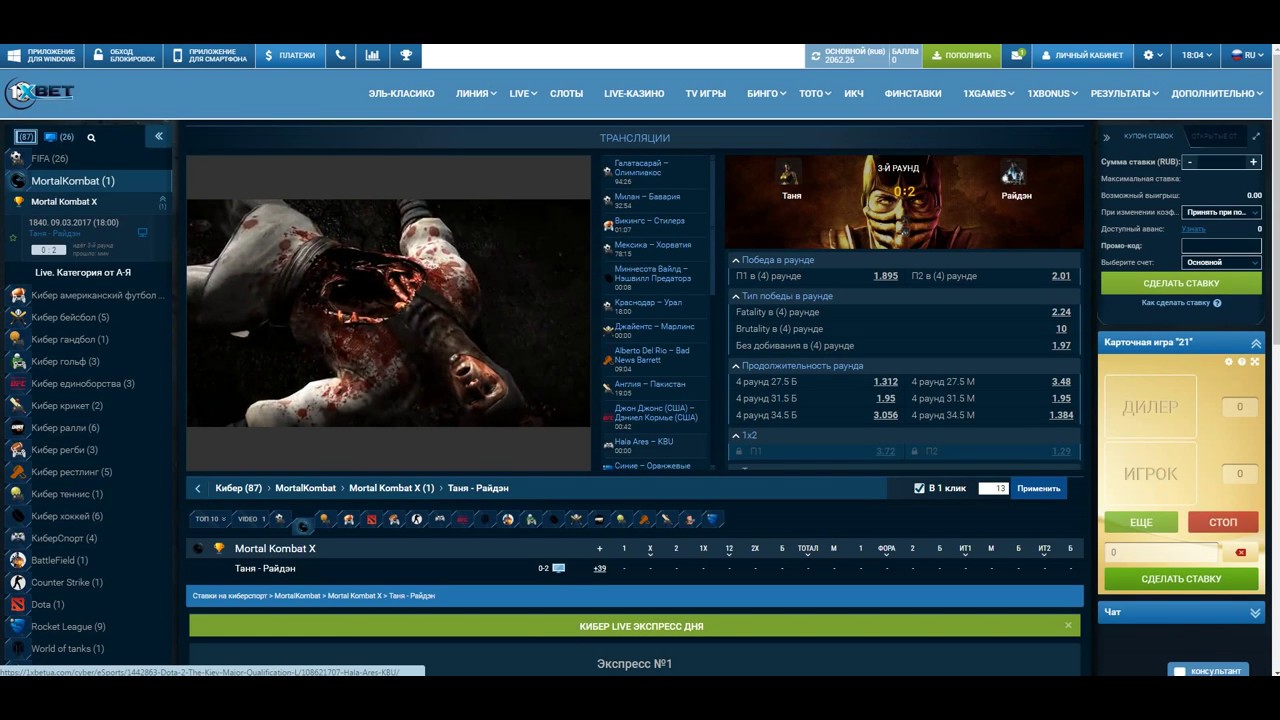
Task: Expand the Чат panel
Action: [x=1256, y=612]
